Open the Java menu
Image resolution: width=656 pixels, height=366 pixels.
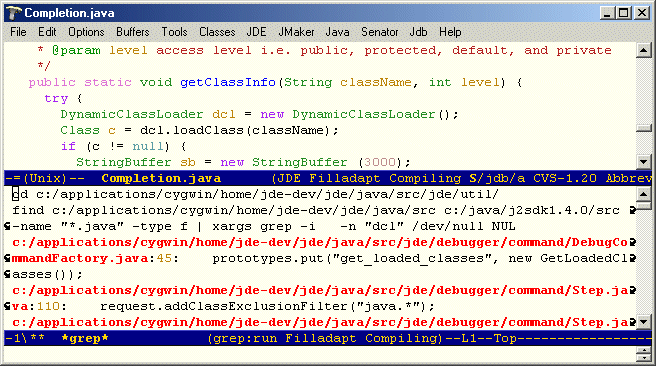[337, 32]
